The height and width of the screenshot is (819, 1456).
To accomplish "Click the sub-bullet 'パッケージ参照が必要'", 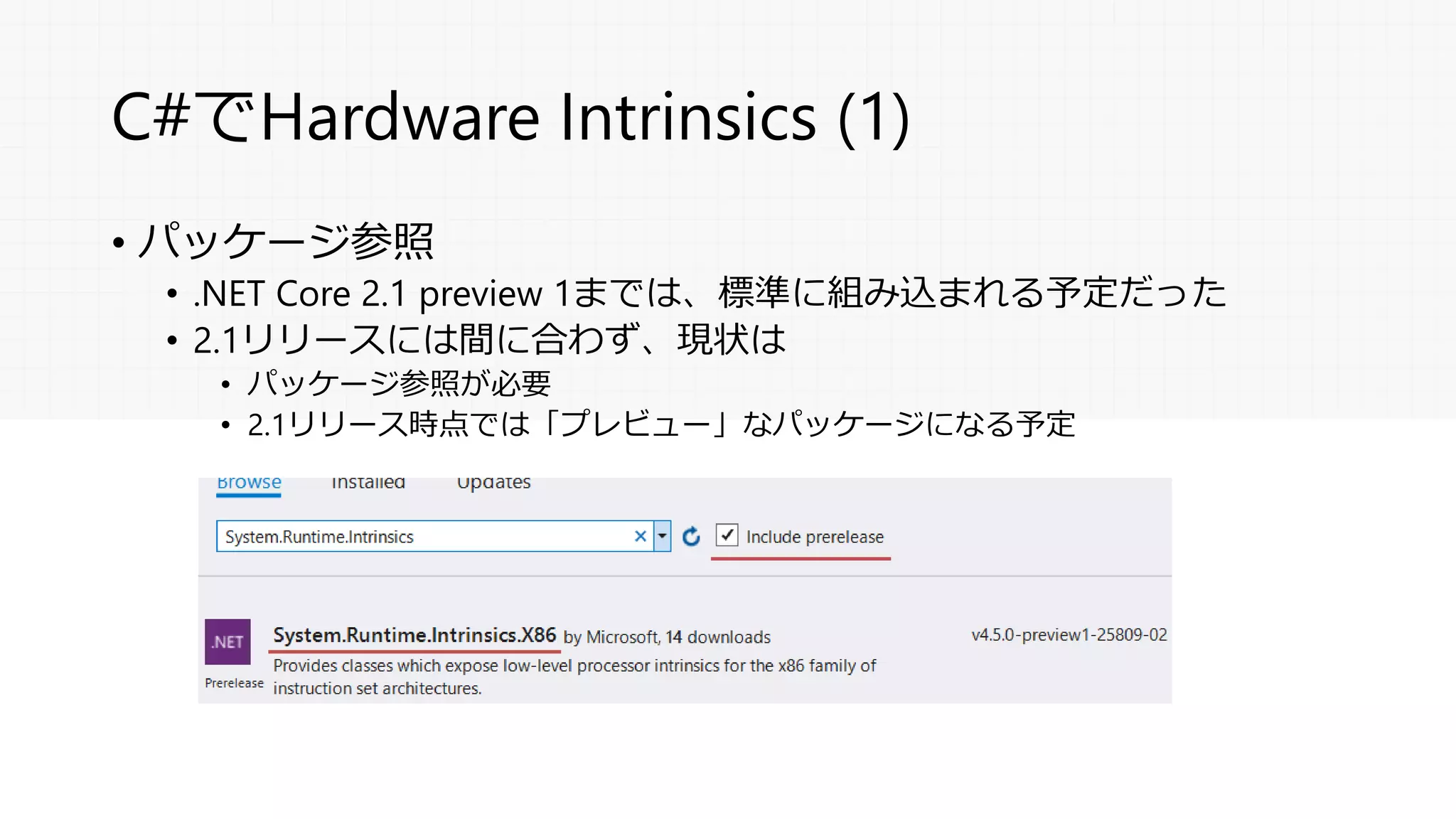I will [399, 383].
